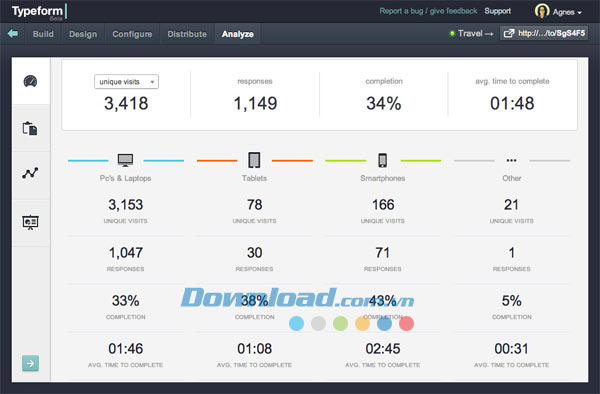
Task: Switch to the Build tab
Action: [43, 34]
